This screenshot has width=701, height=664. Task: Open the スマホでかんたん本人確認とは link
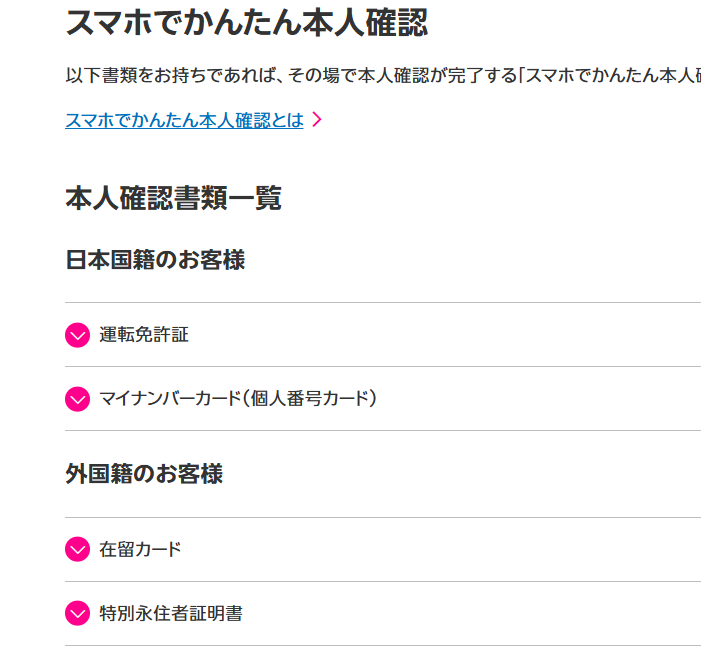184,120
